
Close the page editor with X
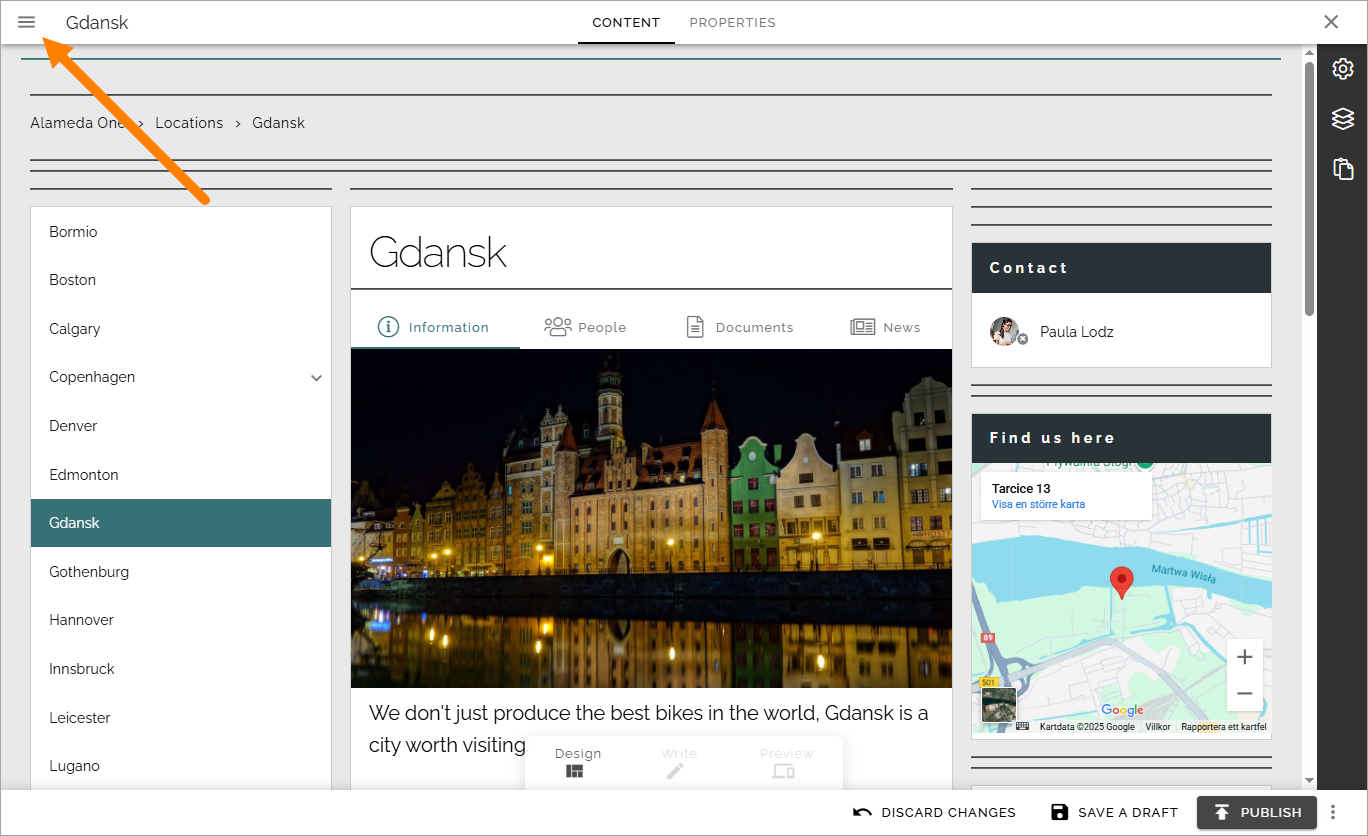pyautogui.click(x=1331, y=22)
